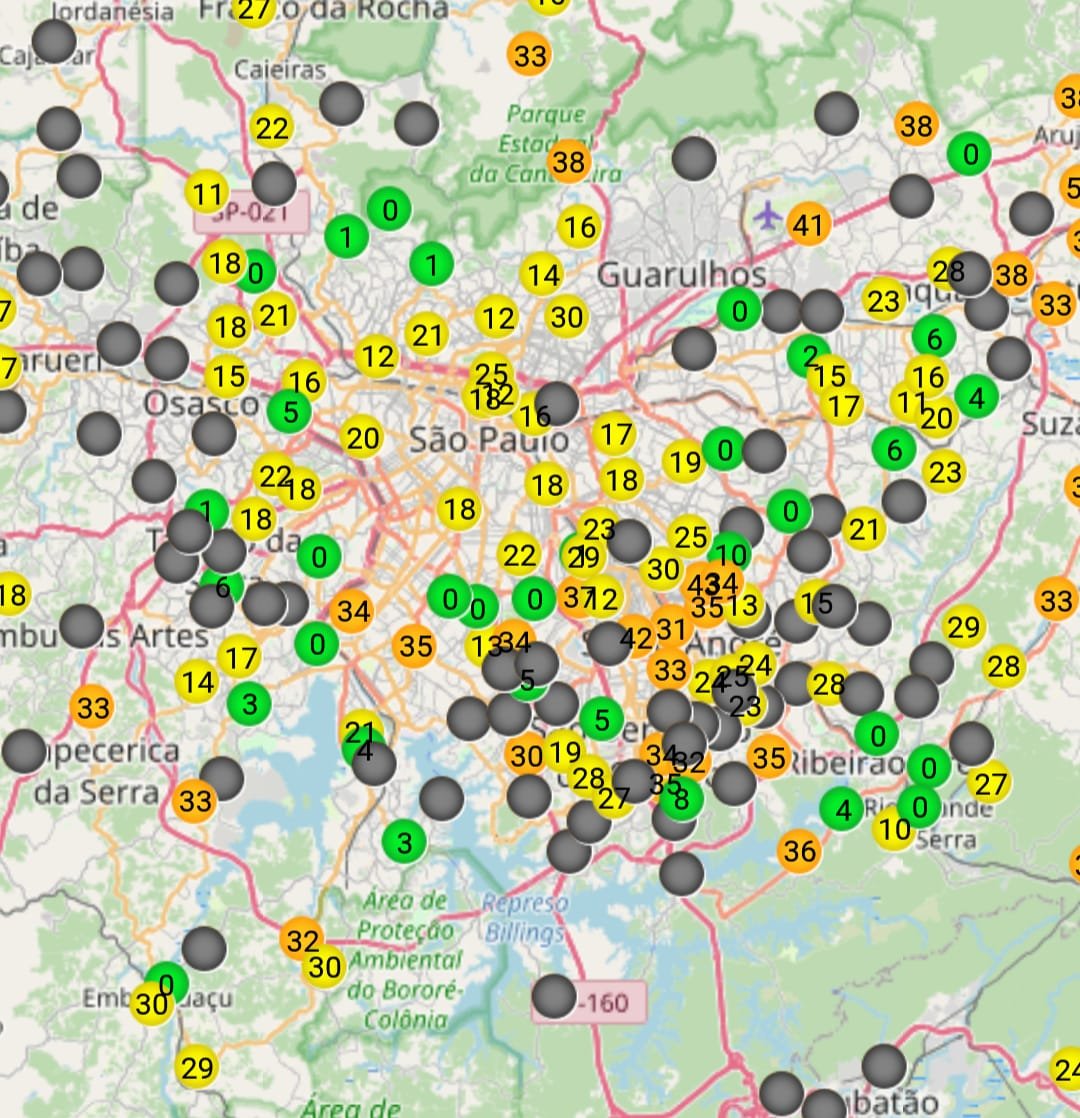Click the green 10 marker

[731, 553]
